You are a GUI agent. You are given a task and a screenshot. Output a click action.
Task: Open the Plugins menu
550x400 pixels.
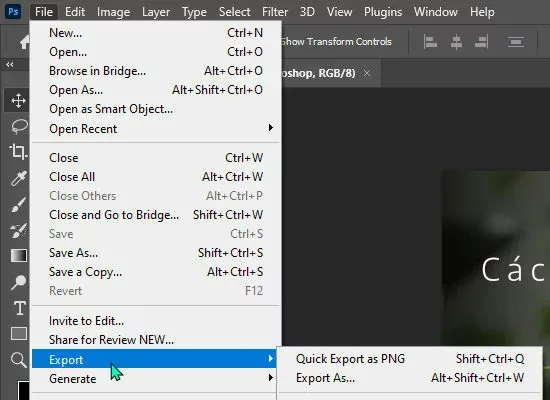383,12
